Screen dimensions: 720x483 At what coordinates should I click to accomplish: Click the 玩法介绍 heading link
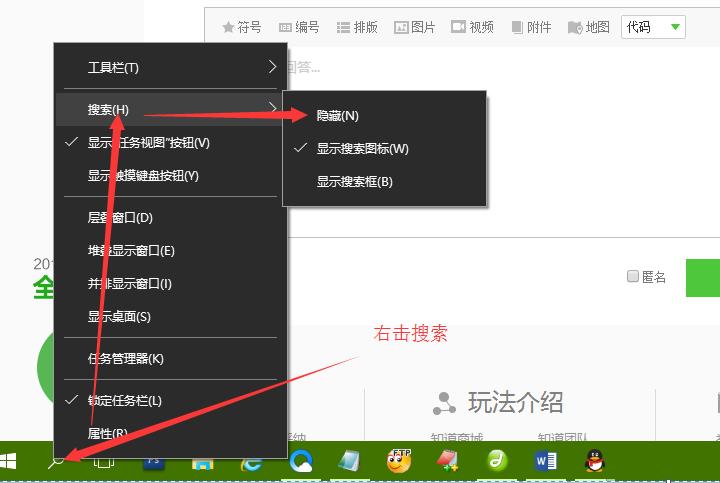[x=515, y=402]
